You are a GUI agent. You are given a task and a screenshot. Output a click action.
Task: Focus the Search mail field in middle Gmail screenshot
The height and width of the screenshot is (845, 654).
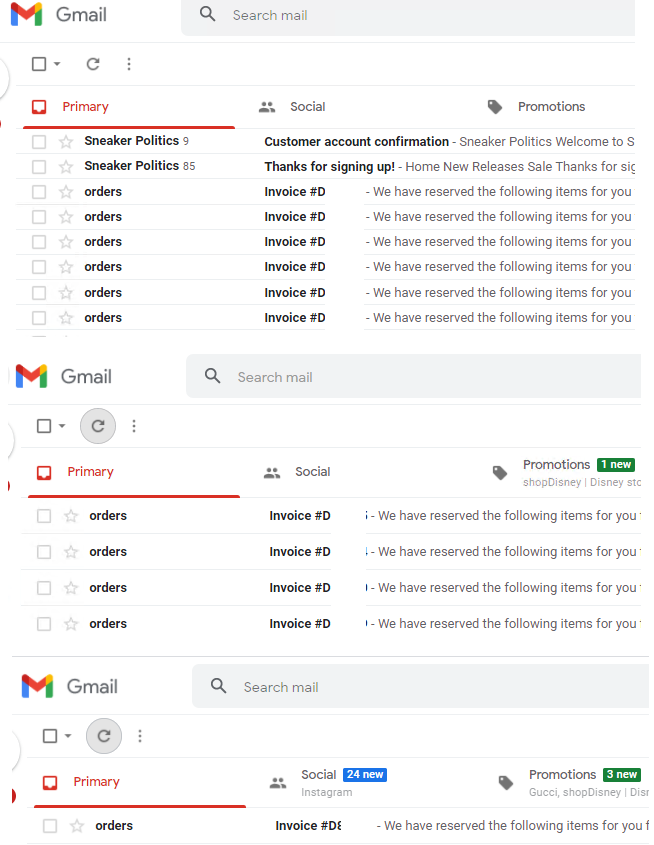pos(414,376)
